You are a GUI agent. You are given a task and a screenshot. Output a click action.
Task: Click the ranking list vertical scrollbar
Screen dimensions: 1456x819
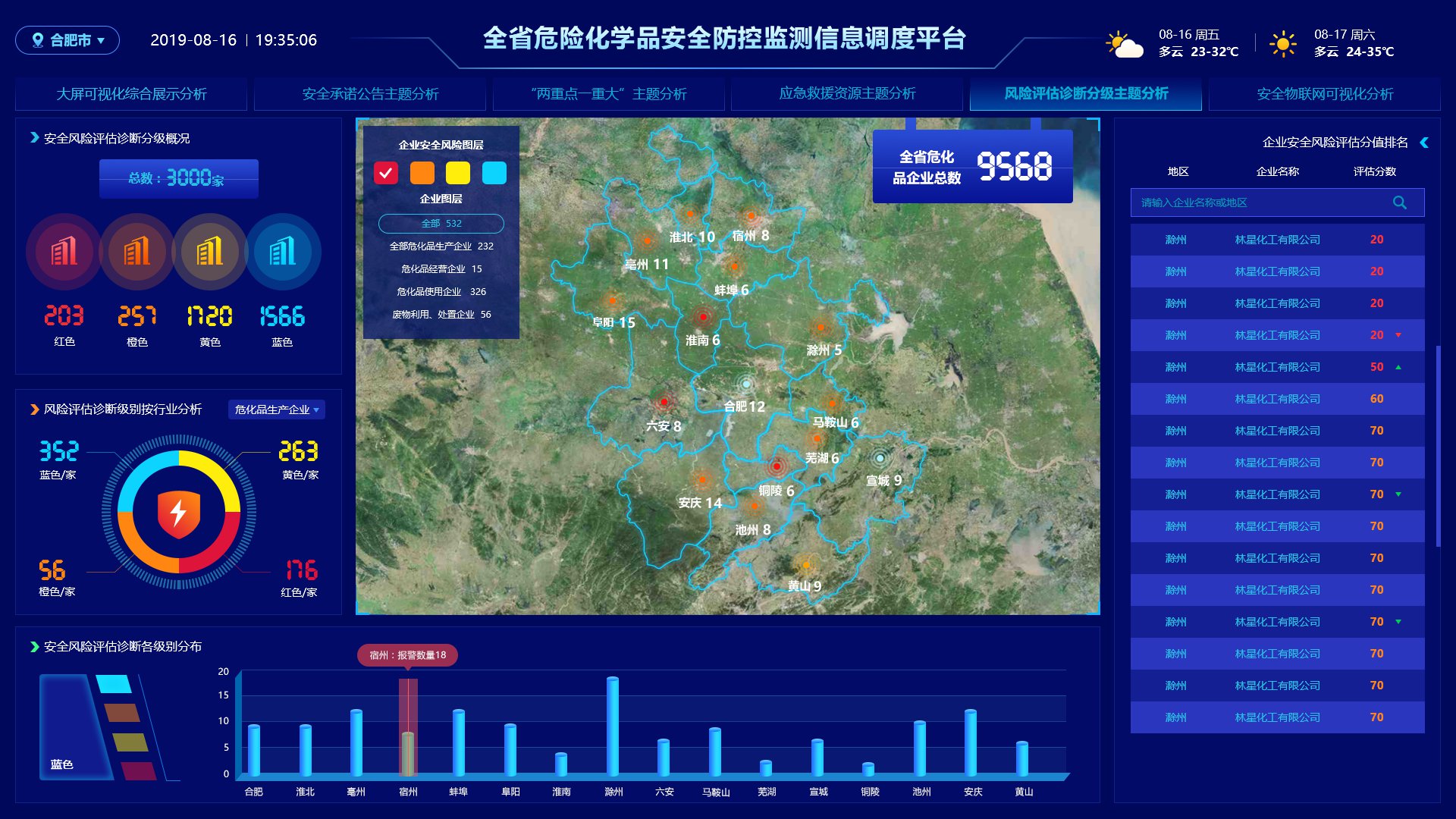[1438, 446]
